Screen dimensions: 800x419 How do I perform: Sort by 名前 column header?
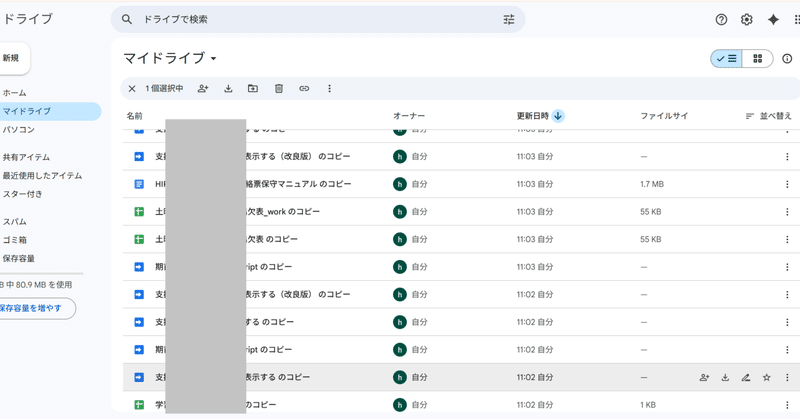135,116
